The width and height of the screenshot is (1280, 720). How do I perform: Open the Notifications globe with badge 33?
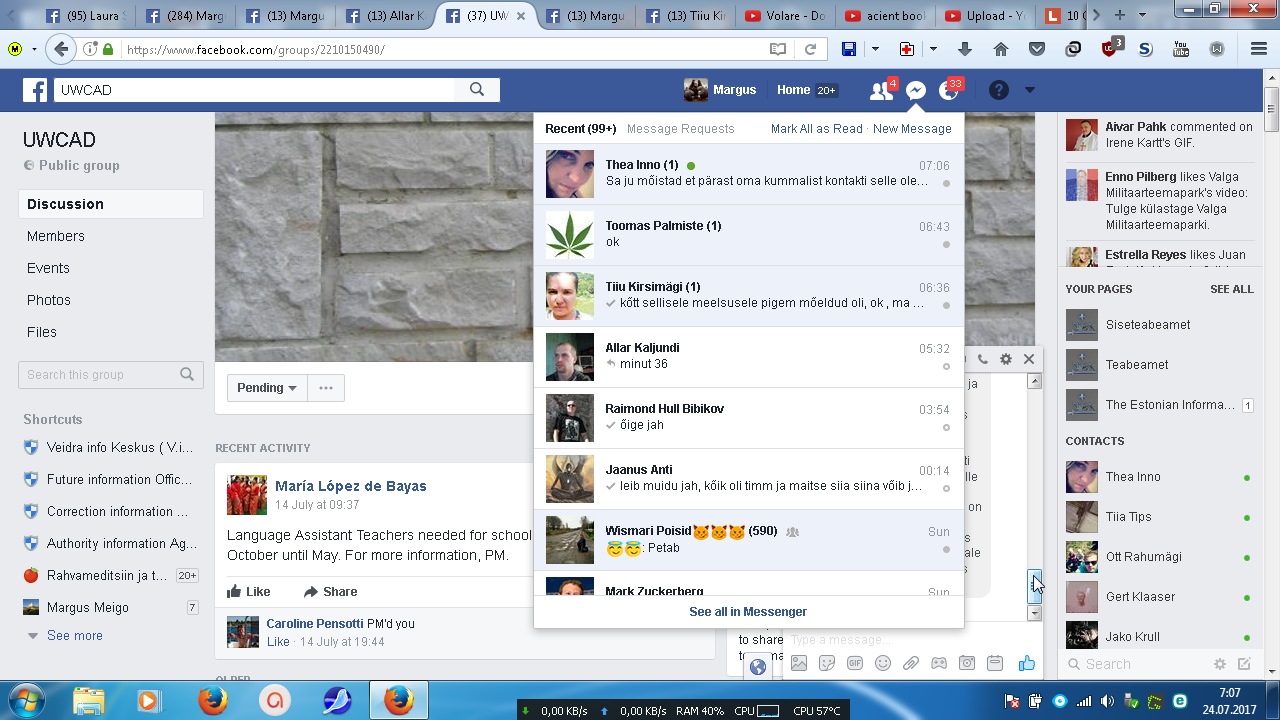point(949,90)
